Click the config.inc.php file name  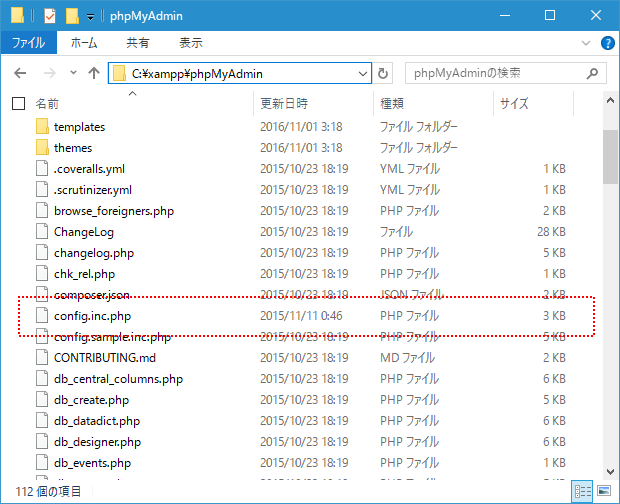click(x=93, y=316)
